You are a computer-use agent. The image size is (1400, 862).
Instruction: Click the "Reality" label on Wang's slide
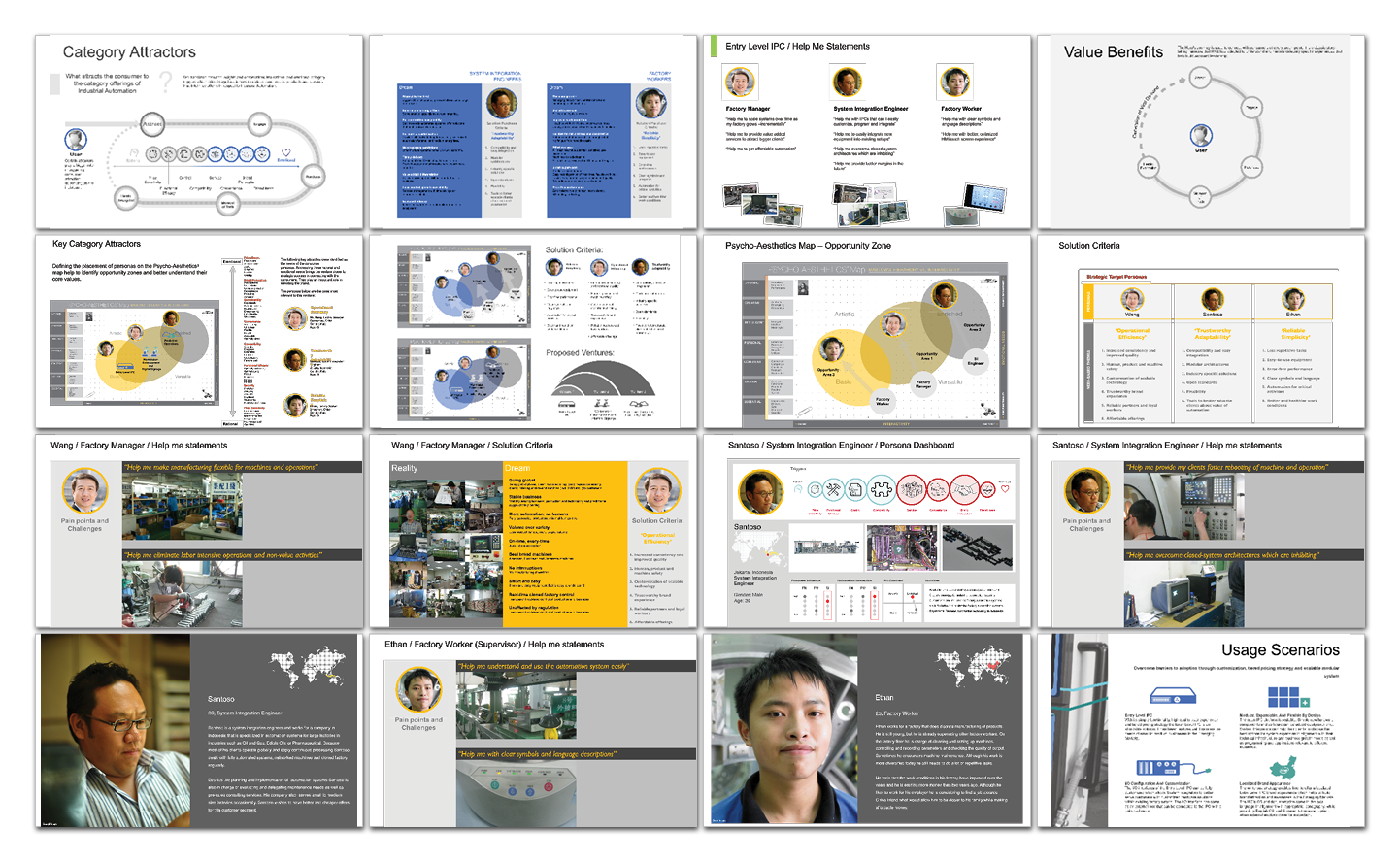pyautogui.click(x=404, y=468)
